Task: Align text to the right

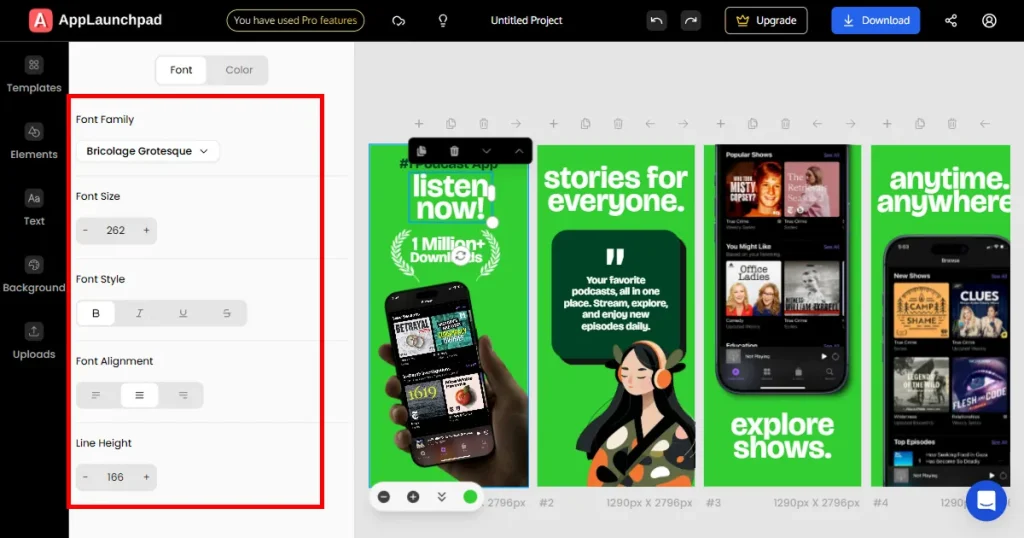Action: tap(183, 395)
